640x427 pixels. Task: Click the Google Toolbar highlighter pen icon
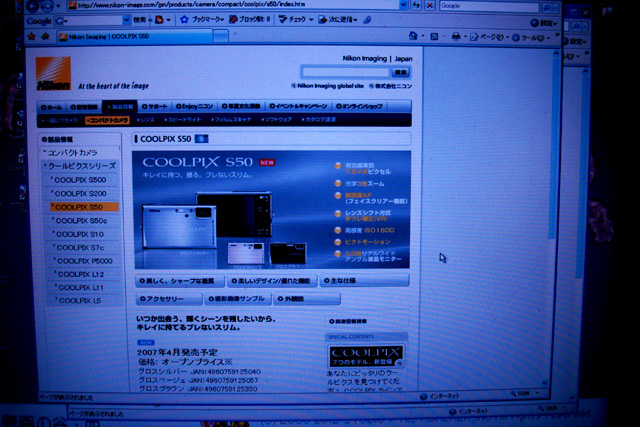367,19
